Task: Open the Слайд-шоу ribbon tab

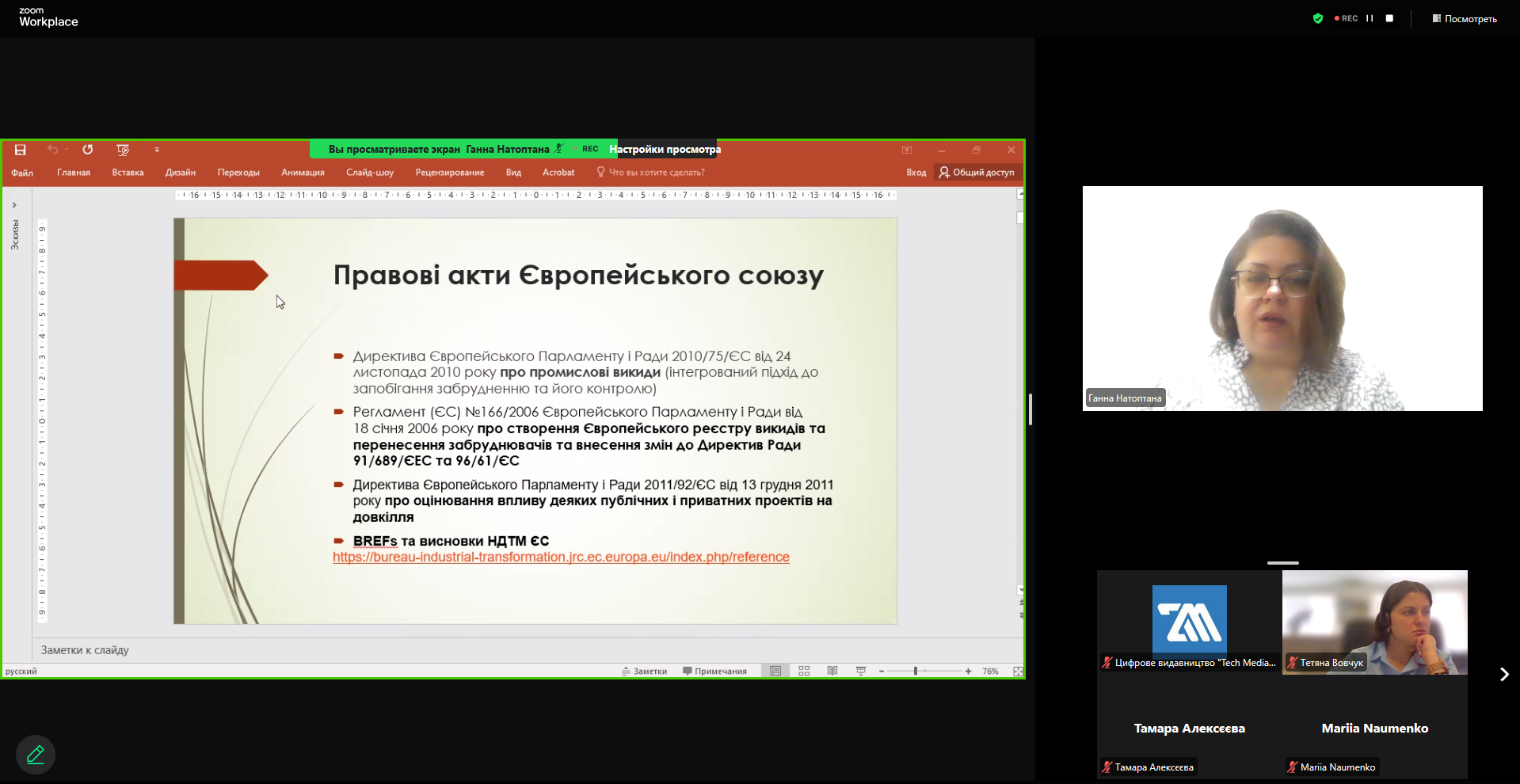Action: tap(370, 172)
